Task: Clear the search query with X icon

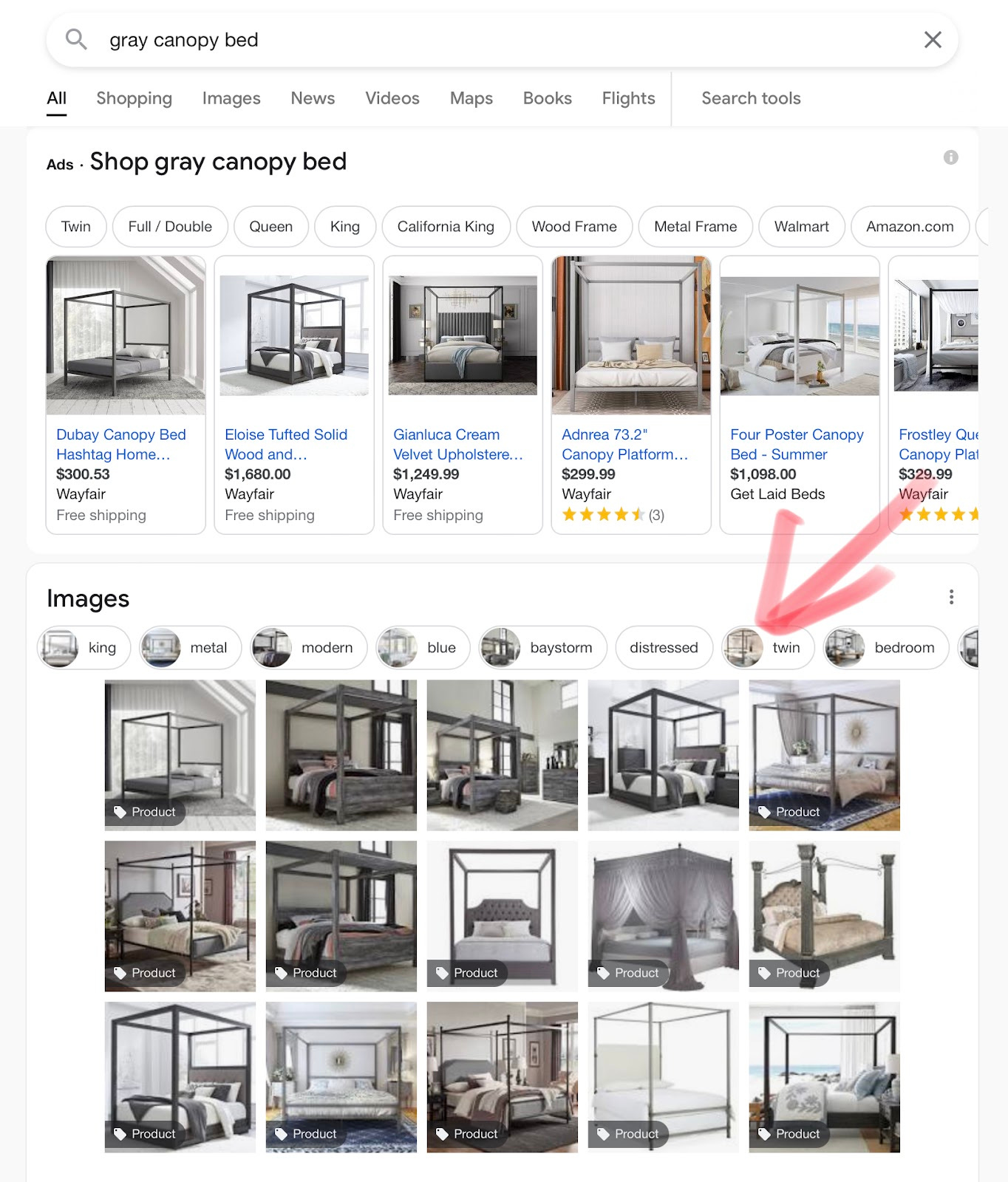Action: click(933, 40)
